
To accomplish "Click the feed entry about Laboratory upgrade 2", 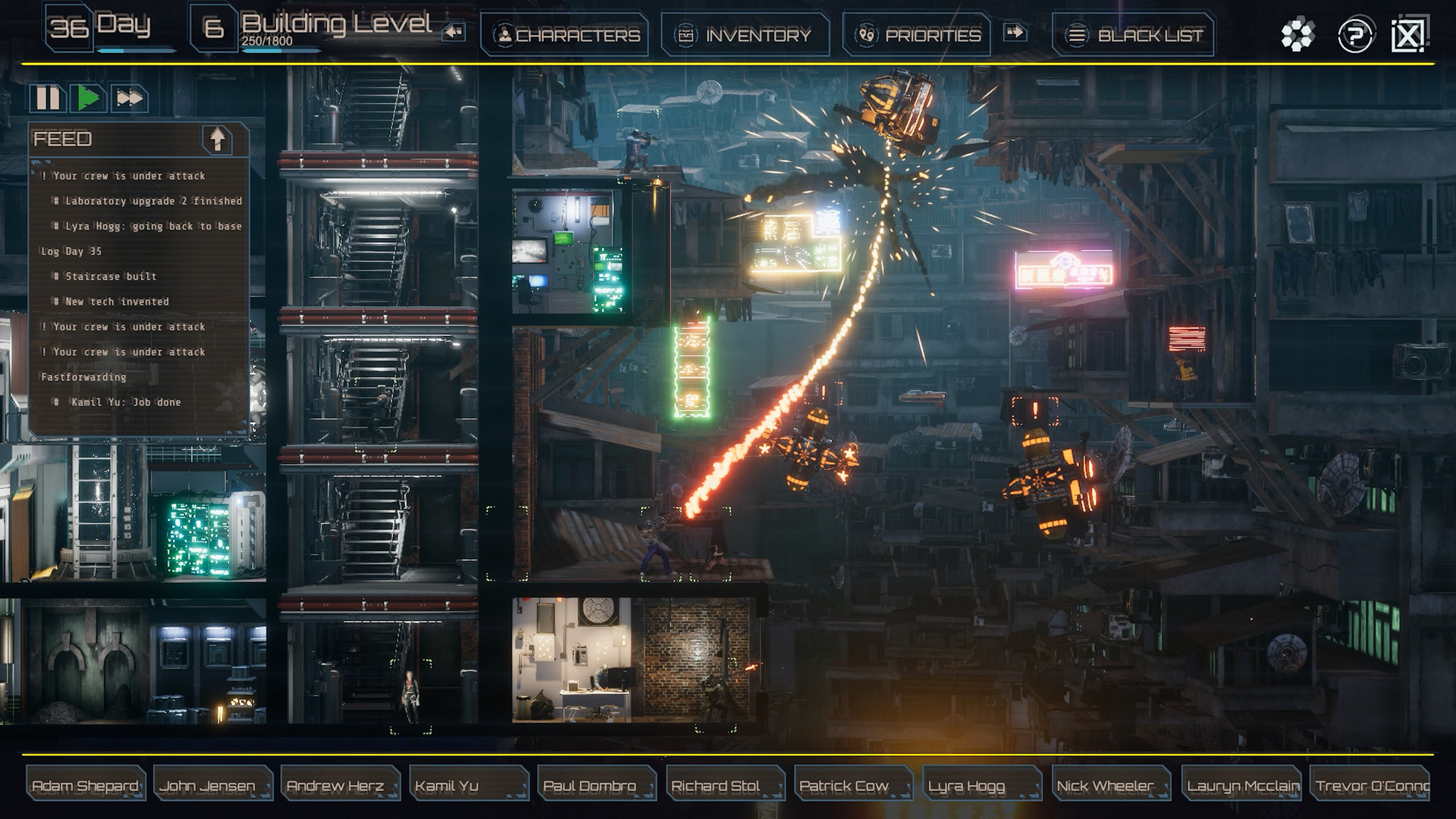I will 149,201.
